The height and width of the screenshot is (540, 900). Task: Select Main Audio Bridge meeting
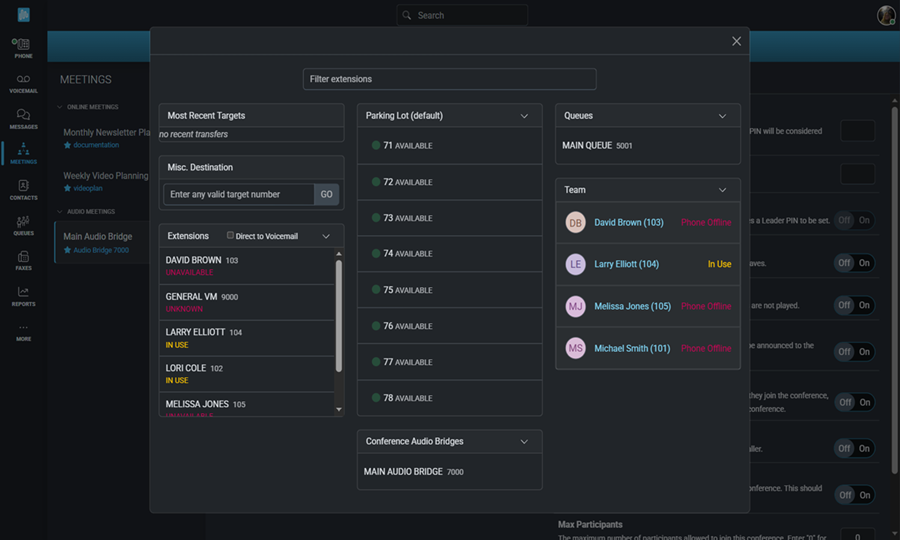[98, 237]
